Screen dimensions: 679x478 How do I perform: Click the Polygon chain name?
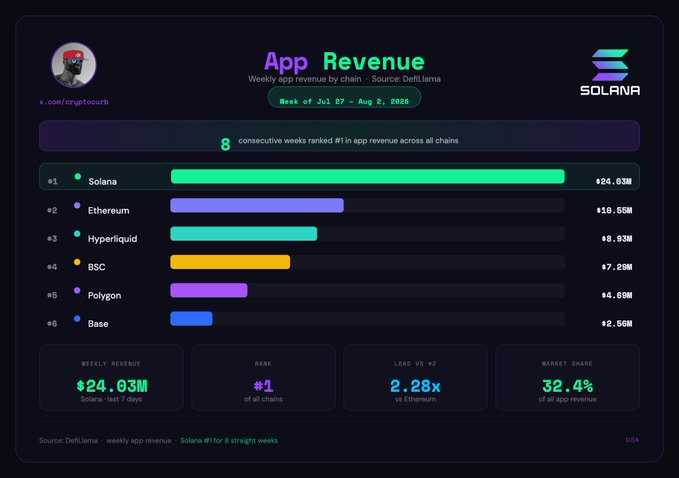(104, 296)
